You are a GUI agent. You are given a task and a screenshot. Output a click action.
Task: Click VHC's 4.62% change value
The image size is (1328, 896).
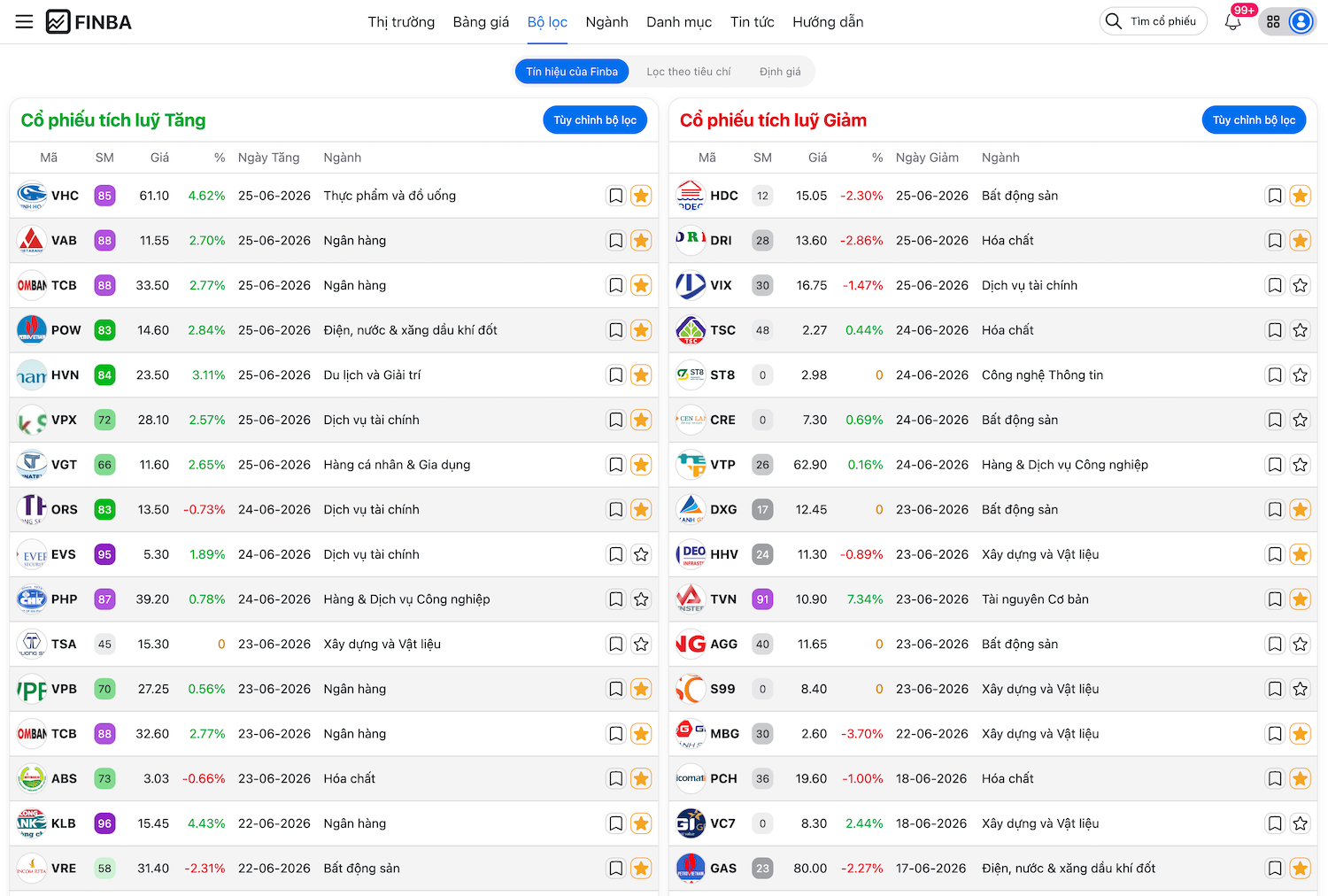click(x=206, y=196)
